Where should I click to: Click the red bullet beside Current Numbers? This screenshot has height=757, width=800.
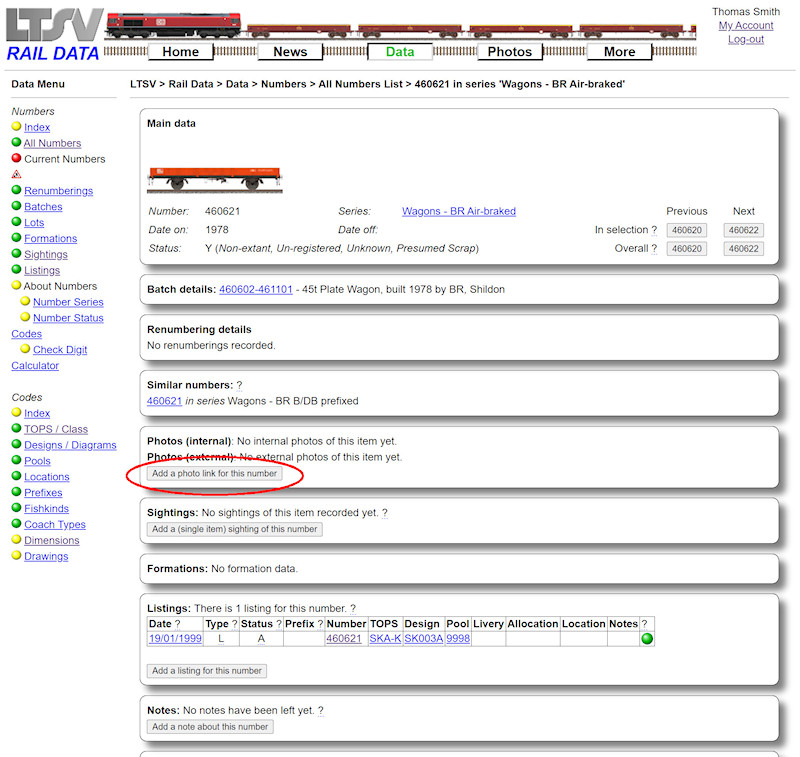[16, 158]
